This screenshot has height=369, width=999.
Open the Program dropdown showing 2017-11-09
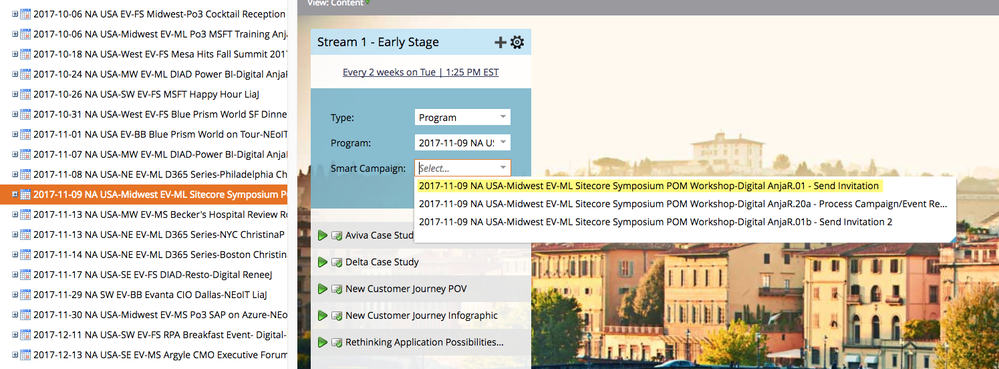[x=463, y=143]
